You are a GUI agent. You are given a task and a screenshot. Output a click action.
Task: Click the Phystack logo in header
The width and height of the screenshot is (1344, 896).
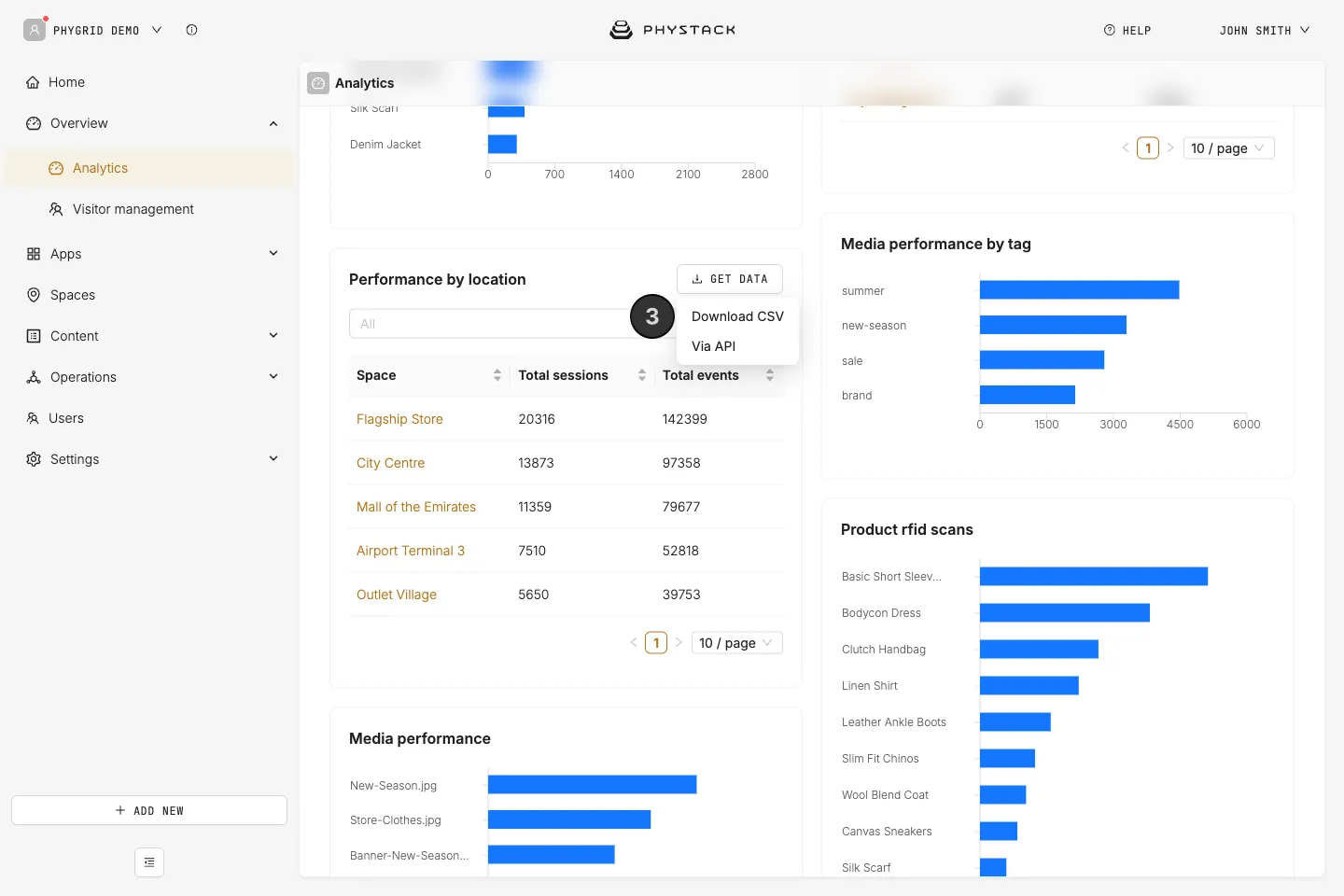click(x=672, y=30)
